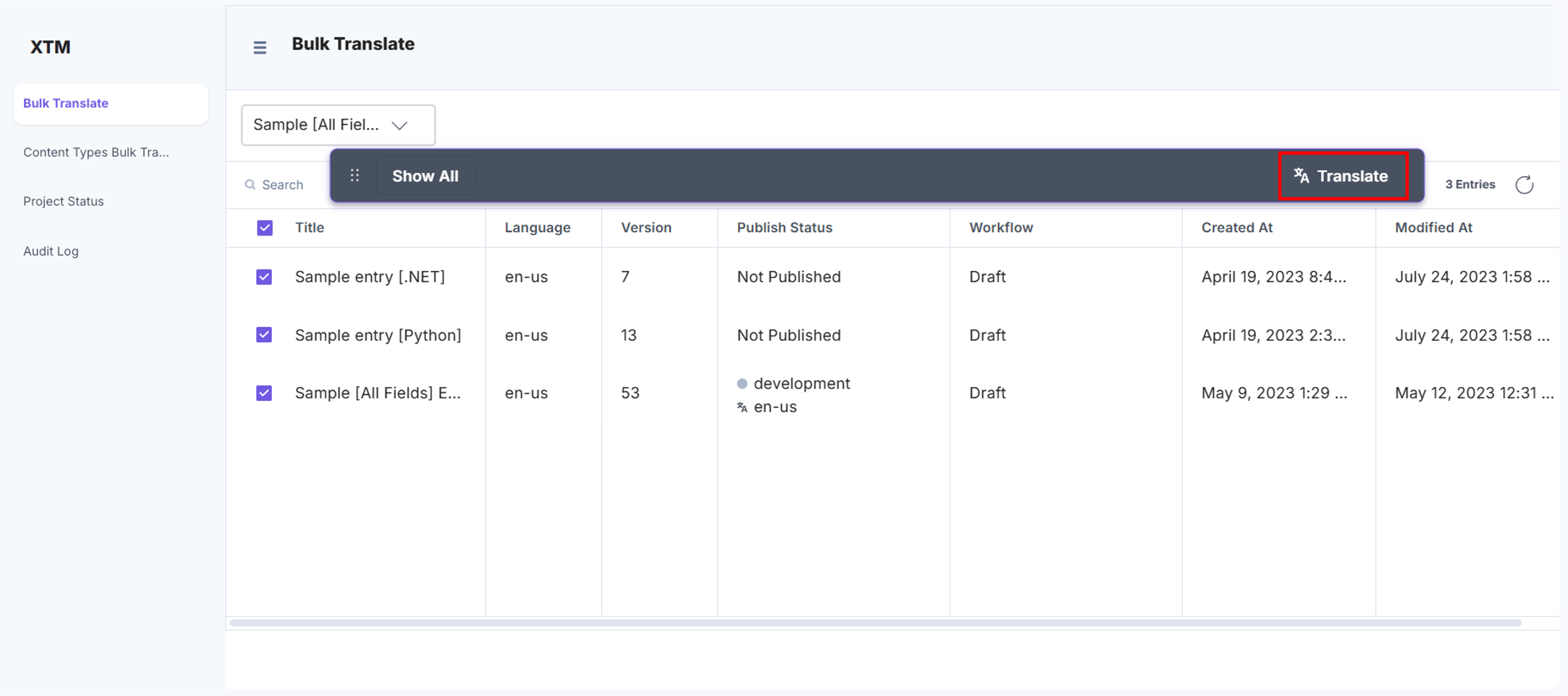This screenshot has width=1568, height=696.
Task: Click the Title column header
Action: 310,228
